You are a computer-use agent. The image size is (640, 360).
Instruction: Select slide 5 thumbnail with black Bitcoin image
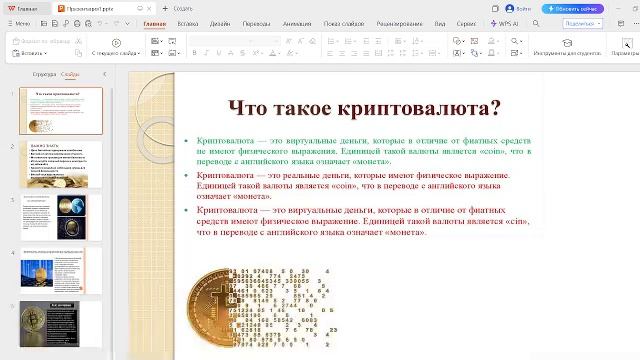(61, 324)
